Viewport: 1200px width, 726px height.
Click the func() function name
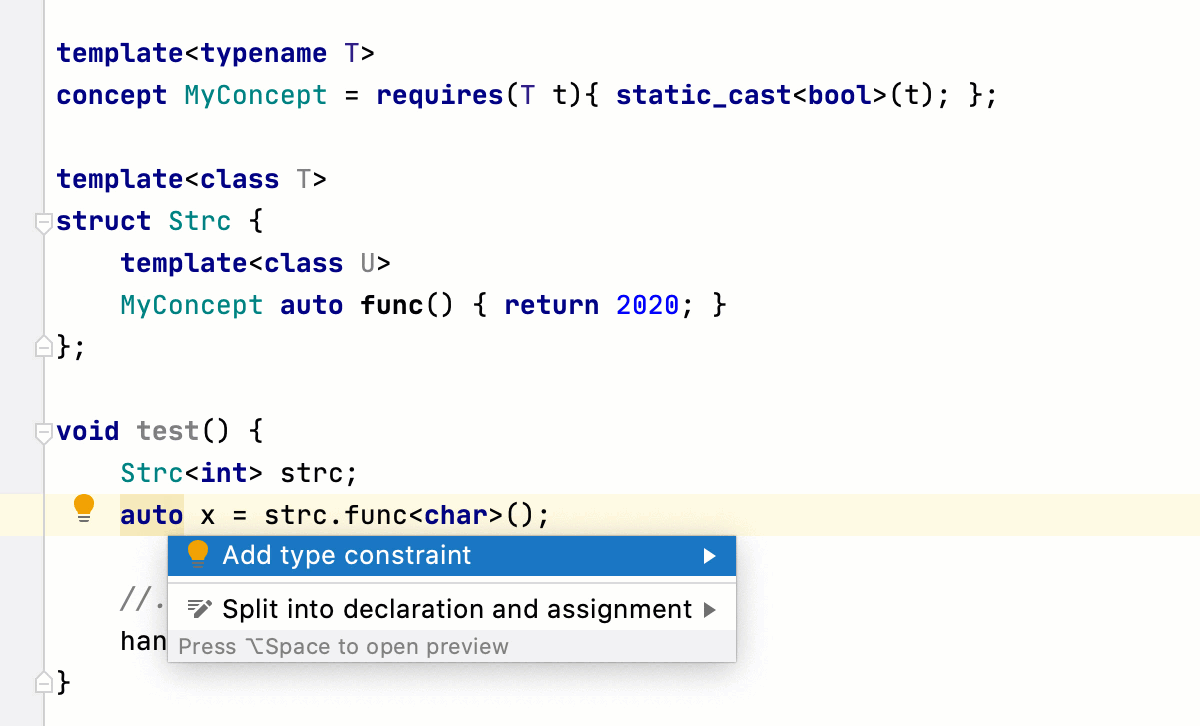408,305
